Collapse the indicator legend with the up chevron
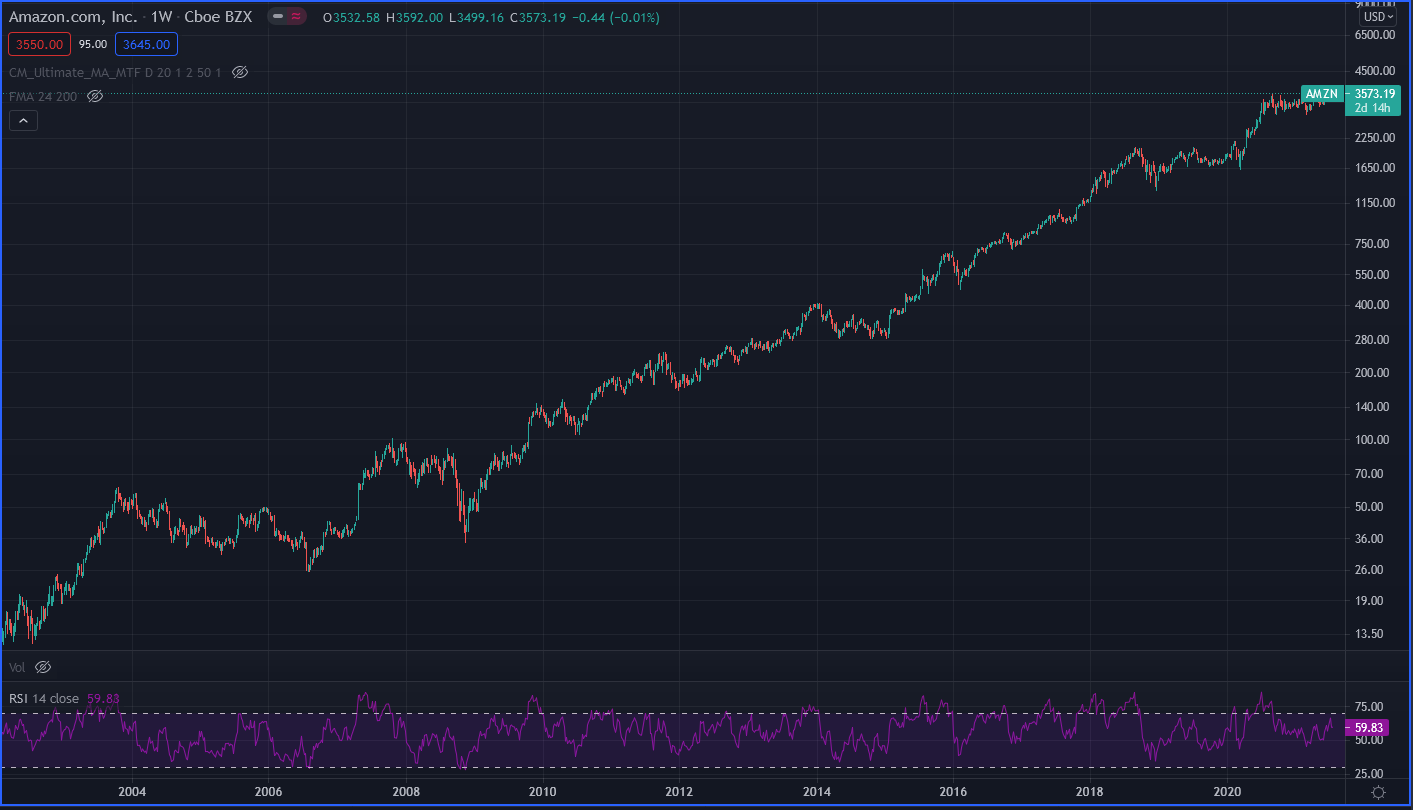This screenshot has height=810, width=1413. point(23,119)
